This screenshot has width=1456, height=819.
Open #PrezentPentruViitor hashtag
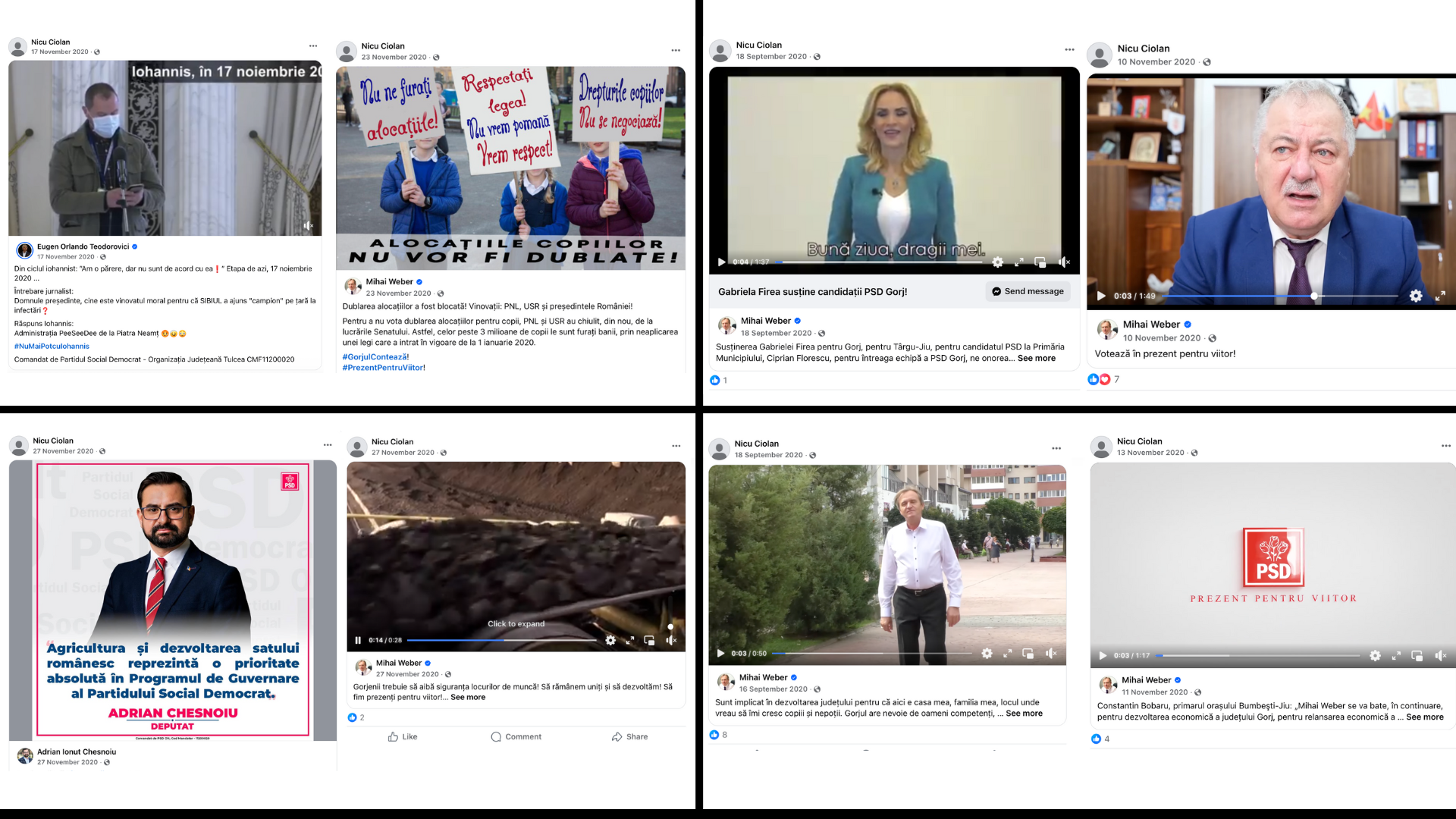(384, 368)
